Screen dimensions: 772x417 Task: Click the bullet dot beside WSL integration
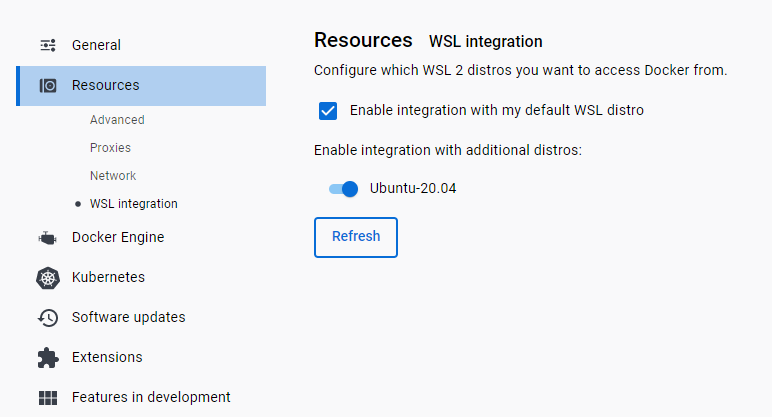click(78, 204)
